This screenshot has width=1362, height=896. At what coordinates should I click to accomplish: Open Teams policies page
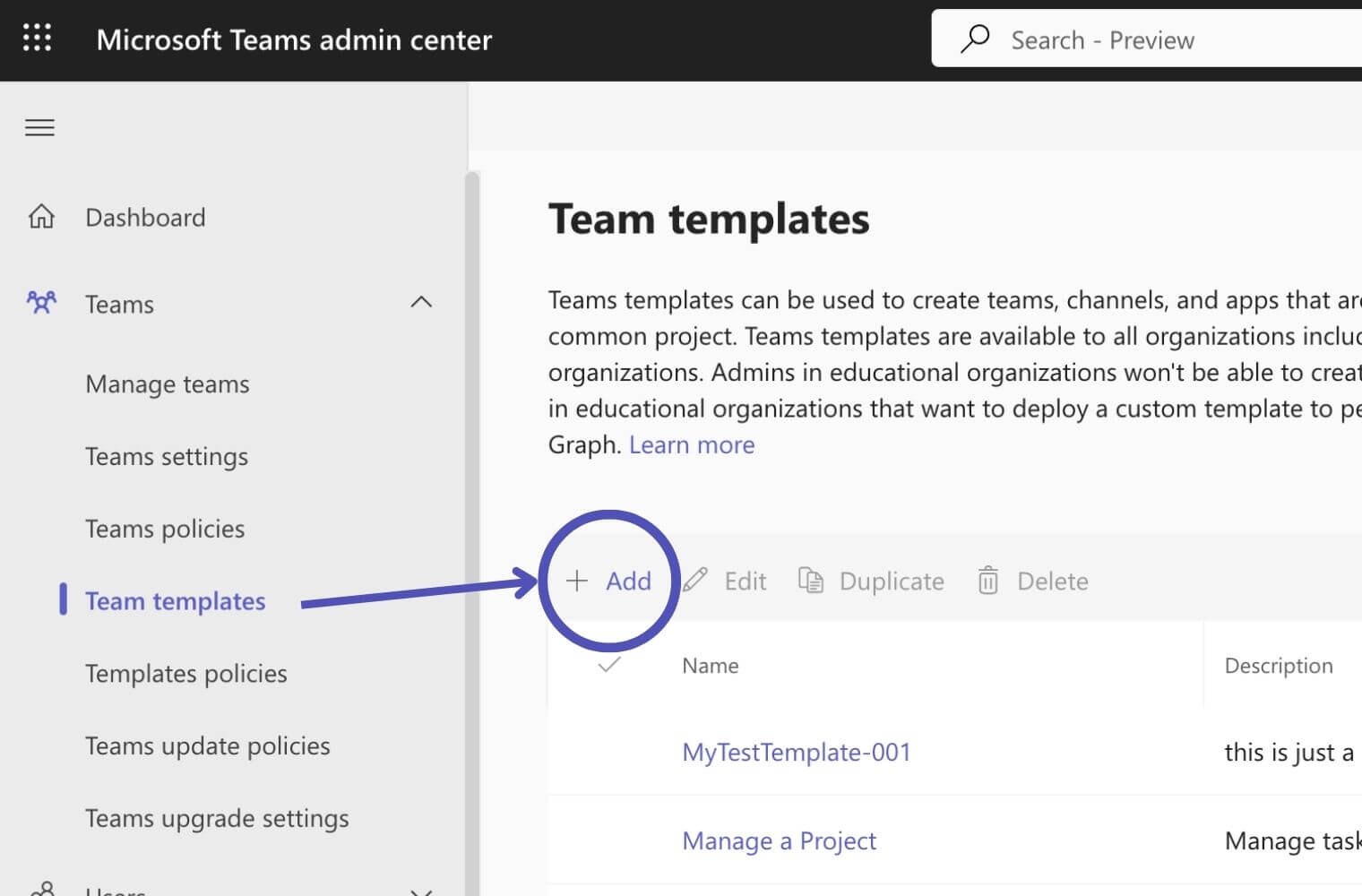click(165, 529)
